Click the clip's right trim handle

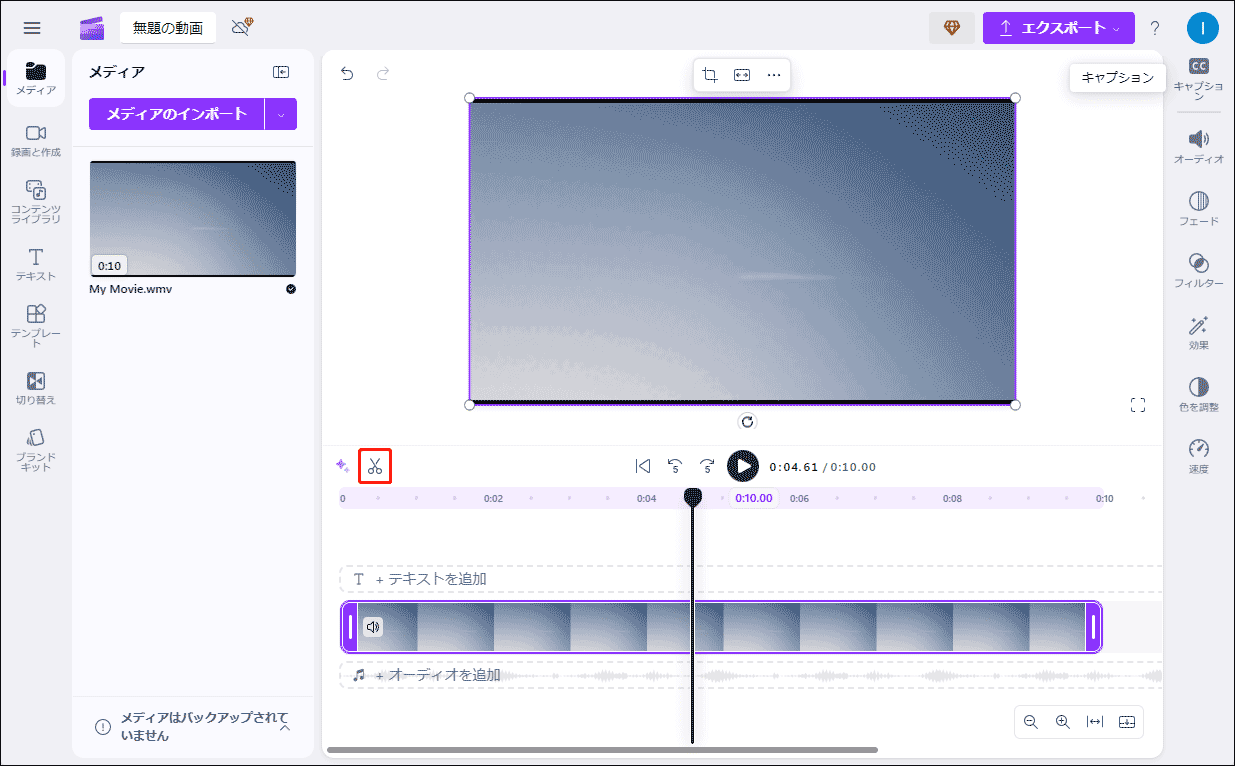(x=1093, y=627)
